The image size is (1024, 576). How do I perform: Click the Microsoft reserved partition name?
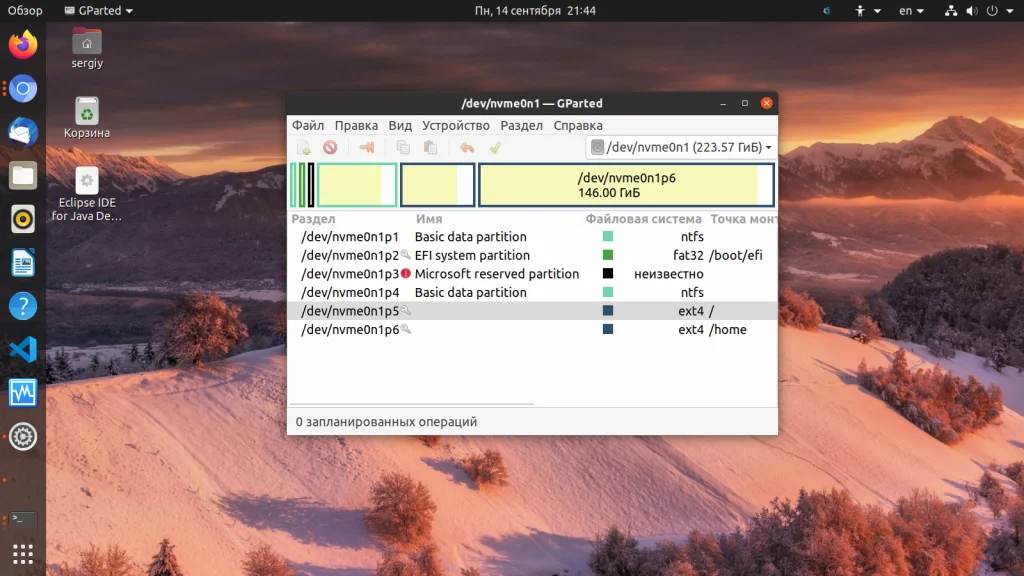point(497,274)
